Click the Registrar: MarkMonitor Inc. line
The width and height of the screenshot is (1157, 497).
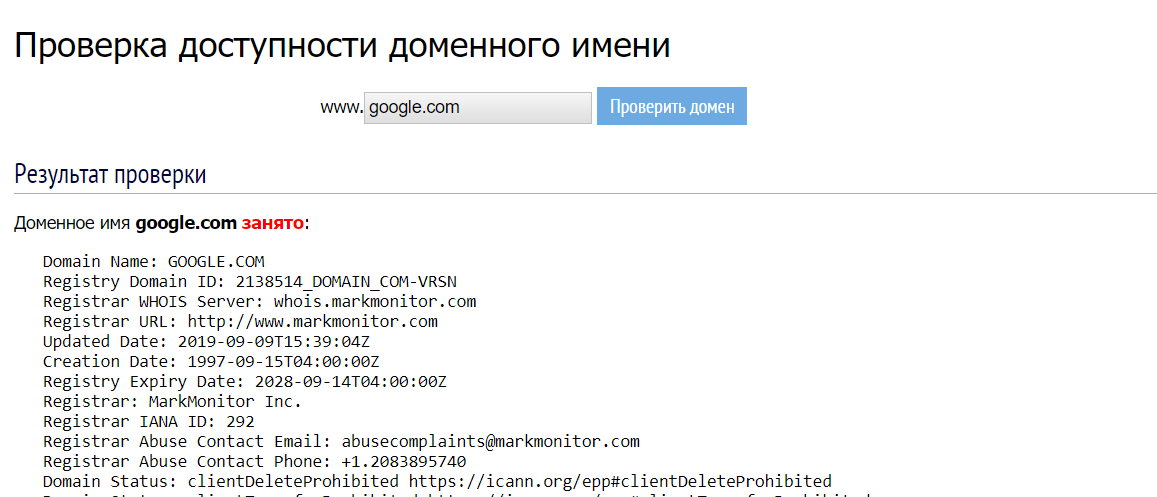[173, 402]
